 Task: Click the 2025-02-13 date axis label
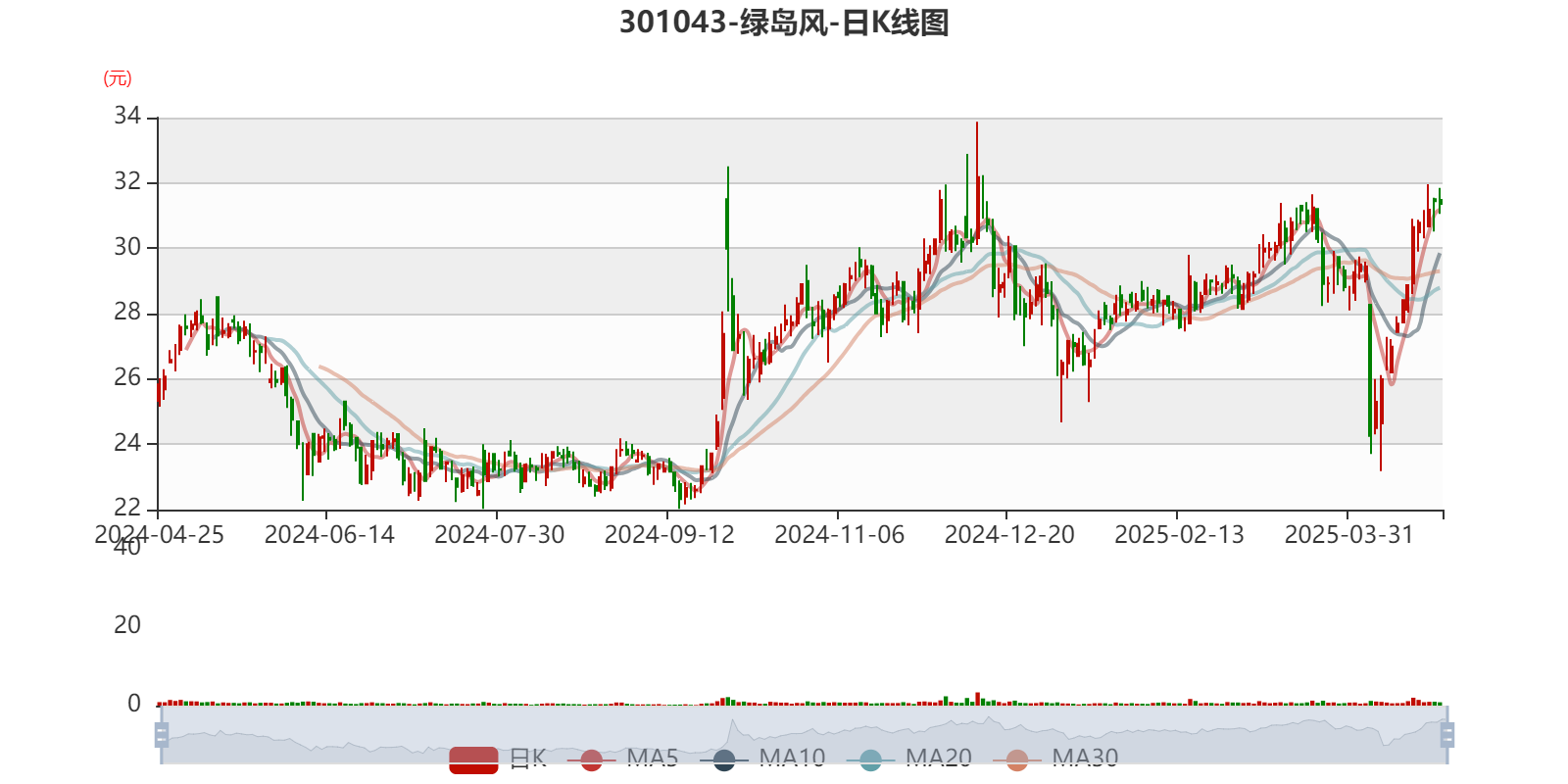pos(1179,535)
